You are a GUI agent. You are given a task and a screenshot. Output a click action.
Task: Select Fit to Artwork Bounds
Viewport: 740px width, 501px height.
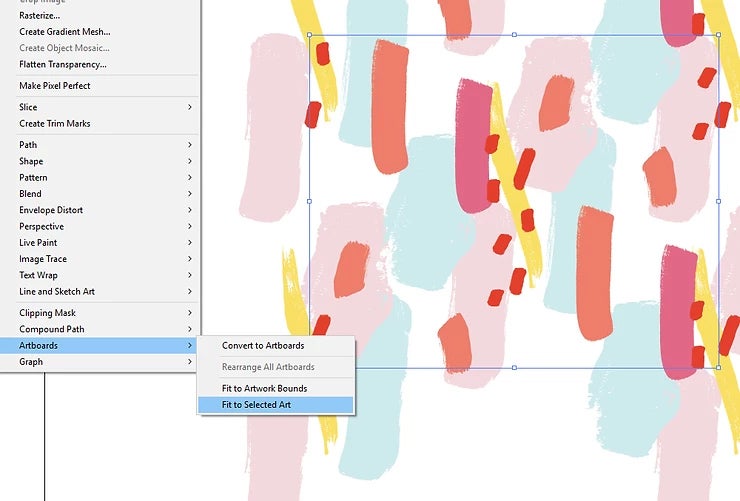[x=276, y=388]
